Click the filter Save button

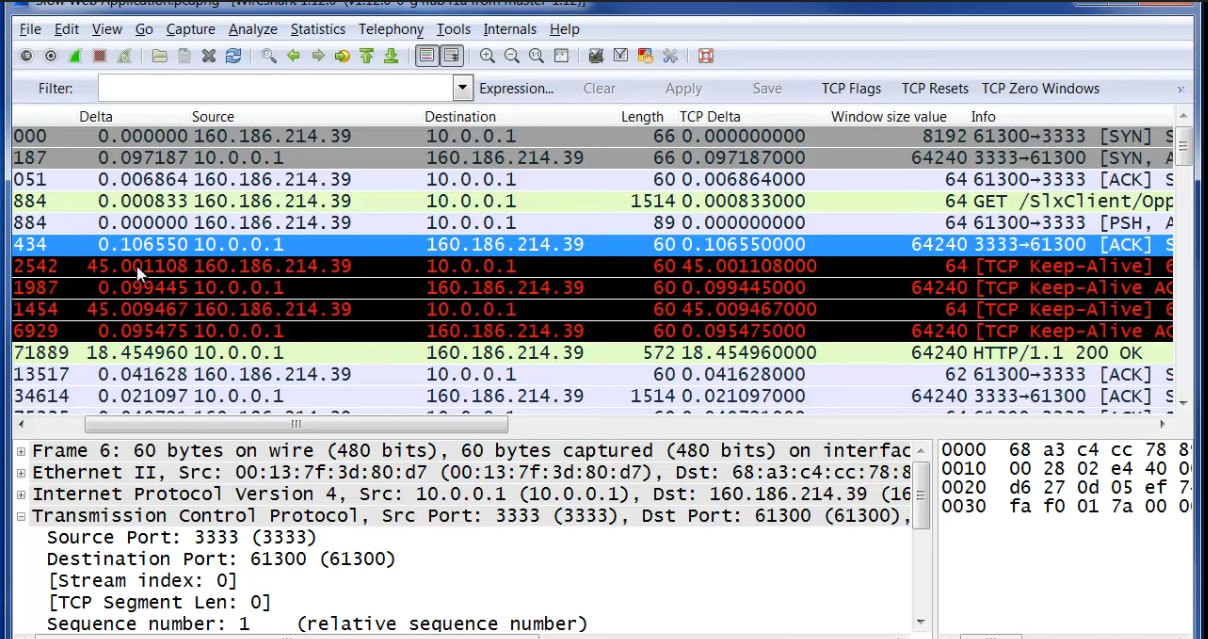[x=767, y=88]
